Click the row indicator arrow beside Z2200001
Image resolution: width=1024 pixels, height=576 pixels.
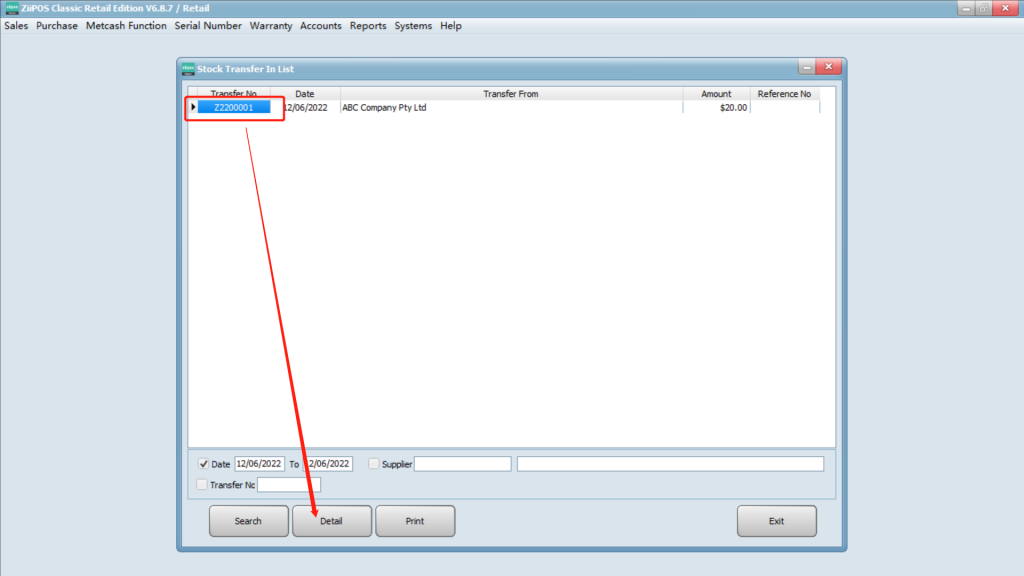tap(193, 108)
